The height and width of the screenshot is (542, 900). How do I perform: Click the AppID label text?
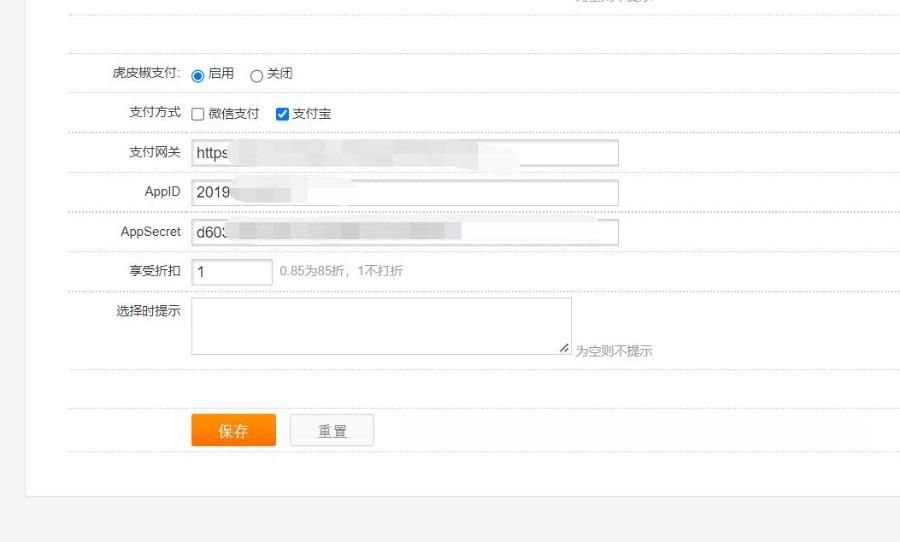(162, 192)
